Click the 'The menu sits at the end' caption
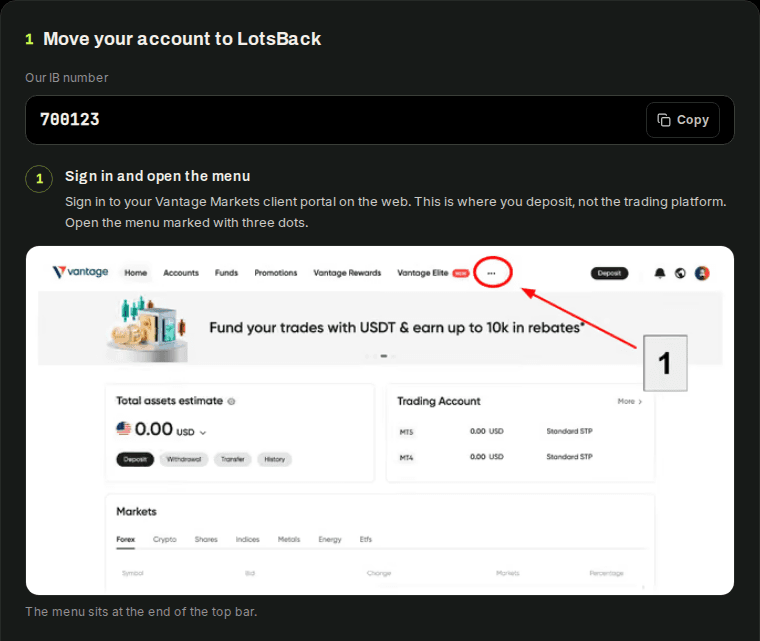 pos(141,611)
